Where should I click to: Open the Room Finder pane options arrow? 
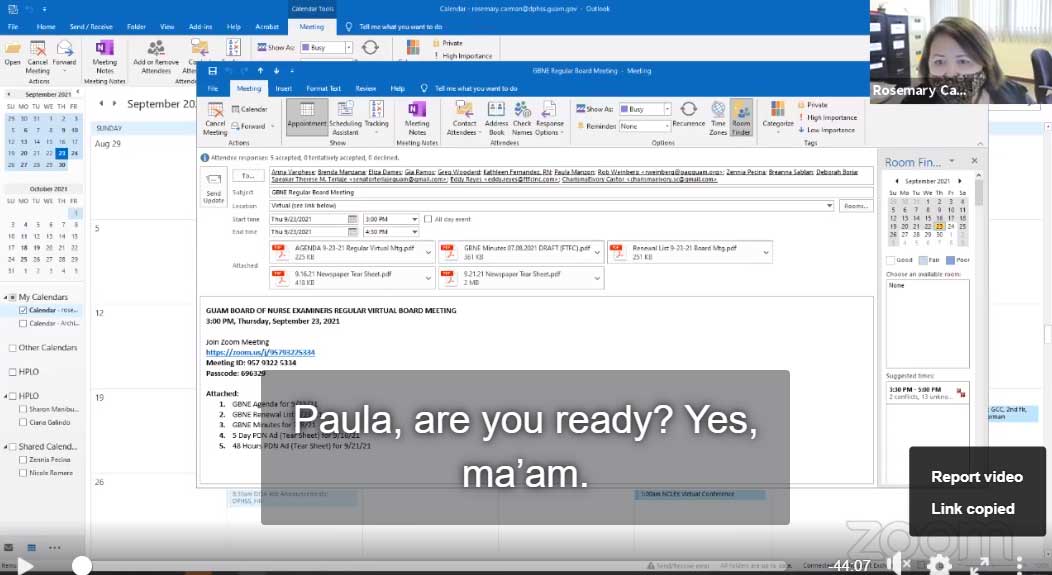point(951,161)
